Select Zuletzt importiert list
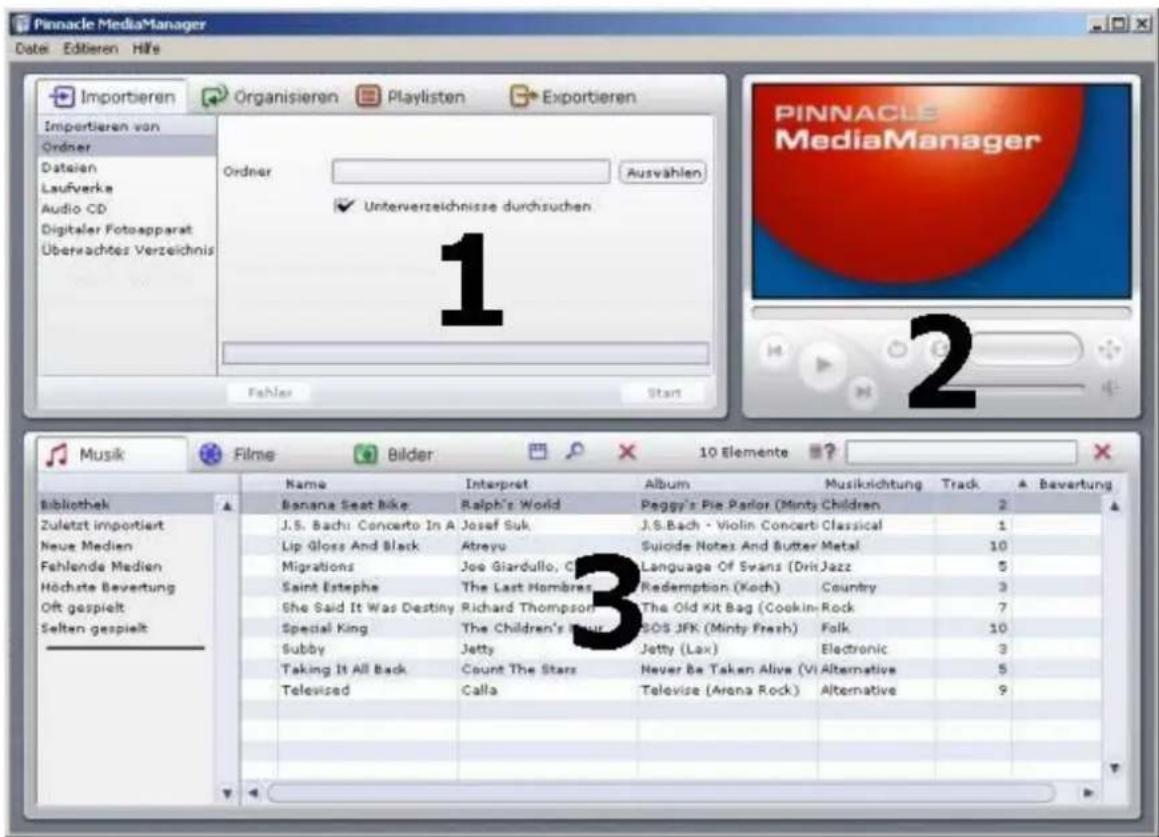Viewport: 1159px width, 837px height. (126, 526)
